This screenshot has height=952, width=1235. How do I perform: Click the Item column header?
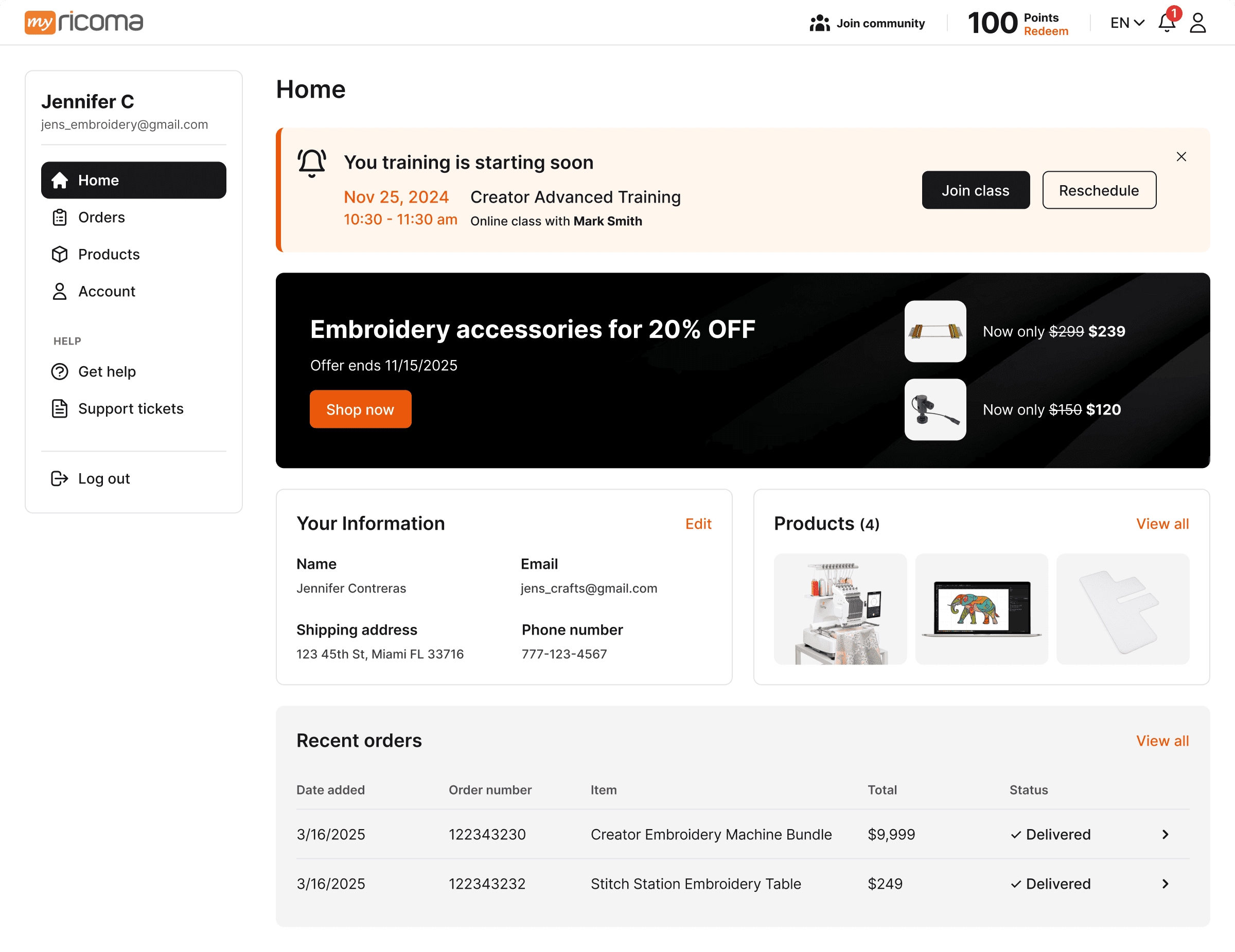click(604, 790)
